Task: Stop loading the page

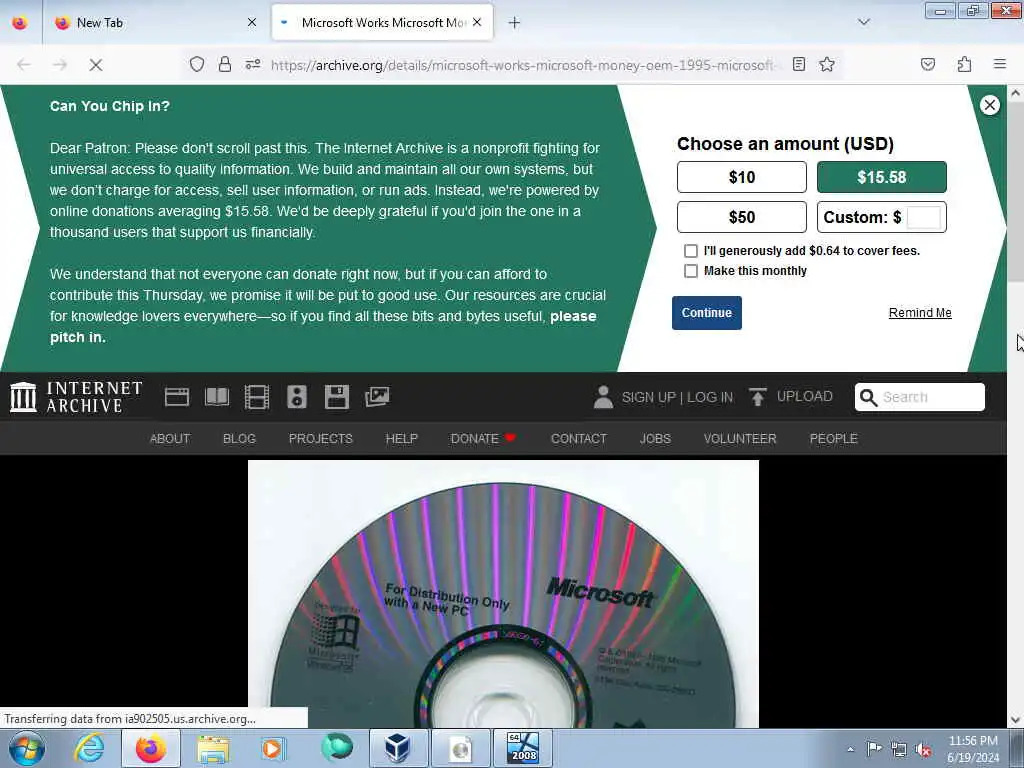Action: coord(95,65)
